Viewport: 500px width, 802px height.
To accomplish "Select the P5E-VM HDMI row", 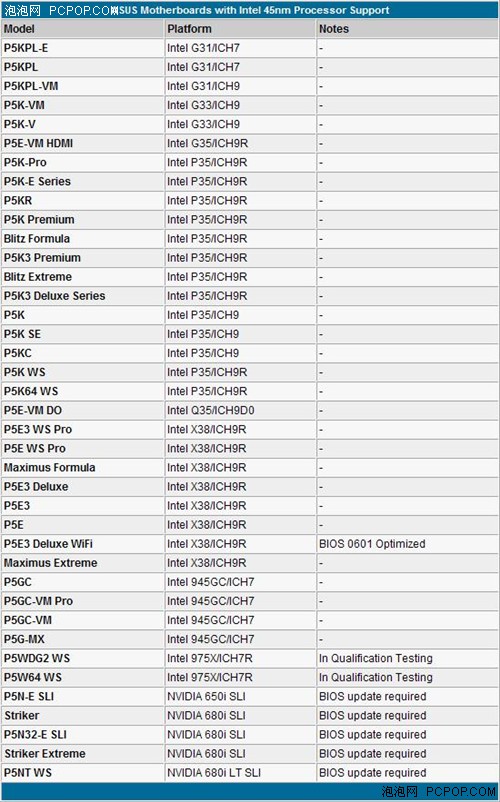I will pyautogui.click(x=250, y=143).
